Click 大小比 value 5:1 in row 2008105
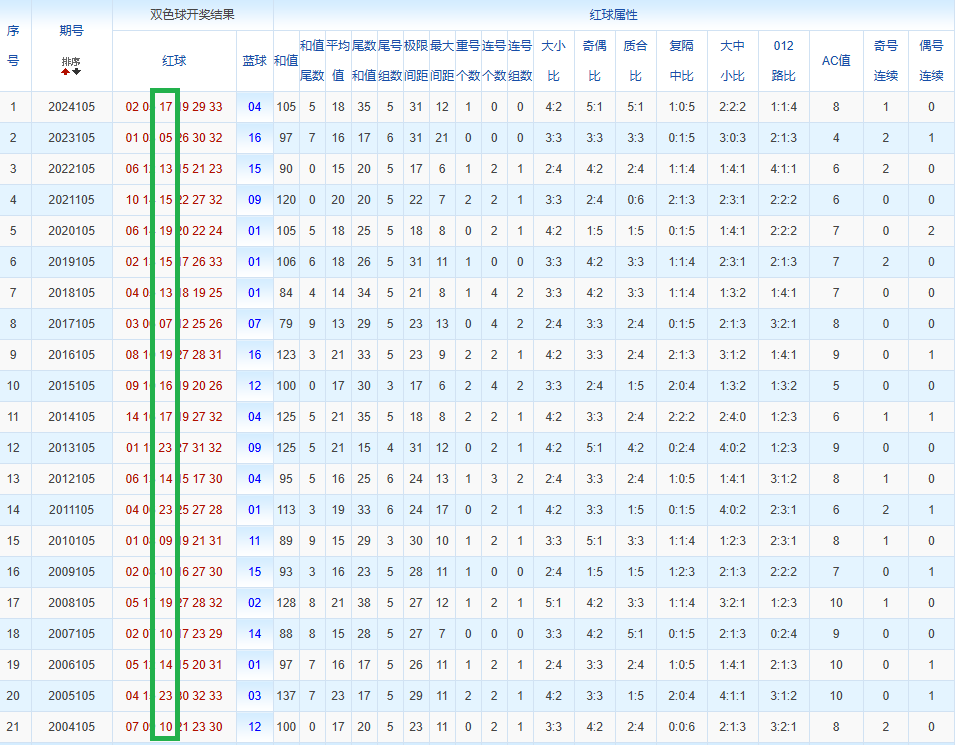Screen dimensions: 955x745 pyautogui.click(x=554, y=602)
